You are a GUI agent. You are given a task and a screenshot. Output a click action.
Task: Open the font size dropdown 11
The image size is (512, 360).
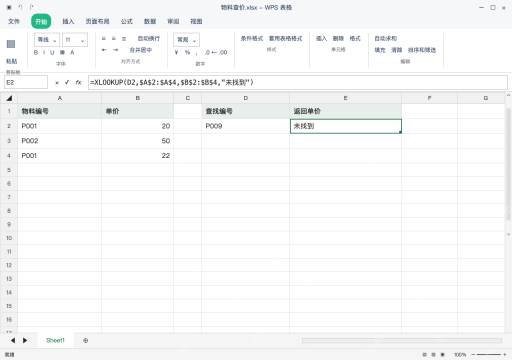click(x=75, y=40)
